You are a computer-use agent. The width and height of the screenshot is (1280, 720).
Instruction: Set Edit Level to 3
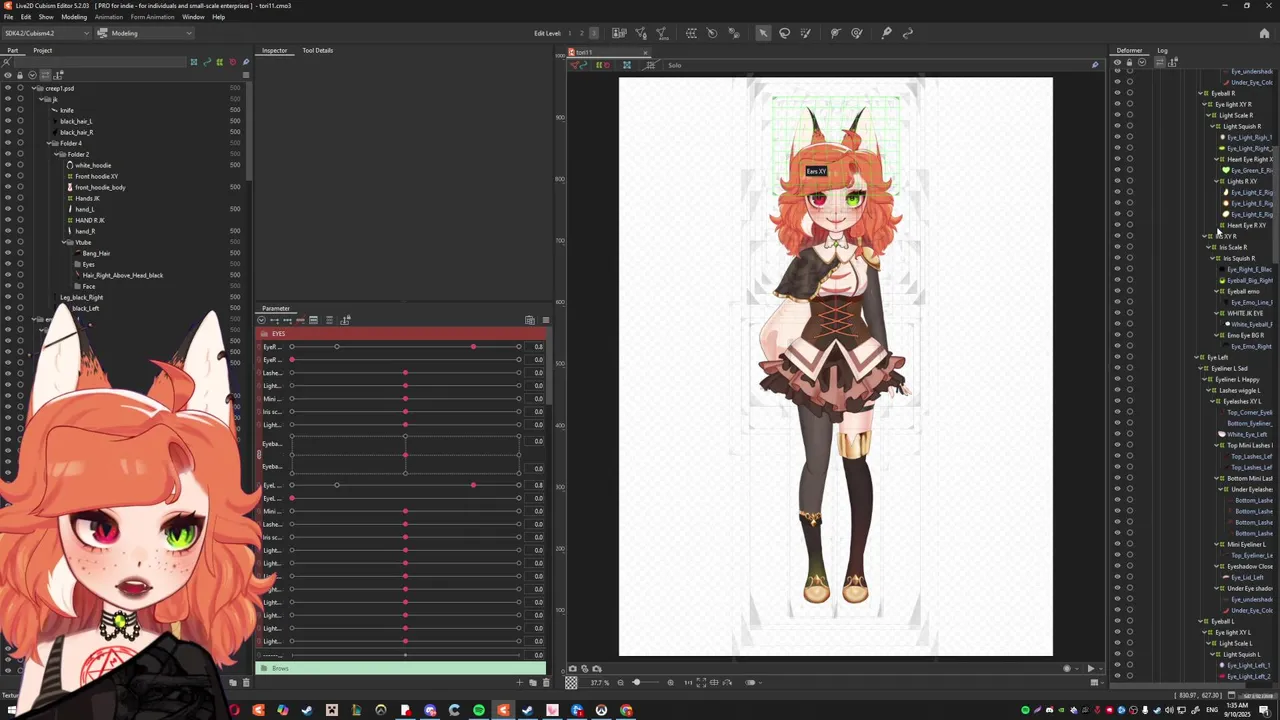coord(595,33)
